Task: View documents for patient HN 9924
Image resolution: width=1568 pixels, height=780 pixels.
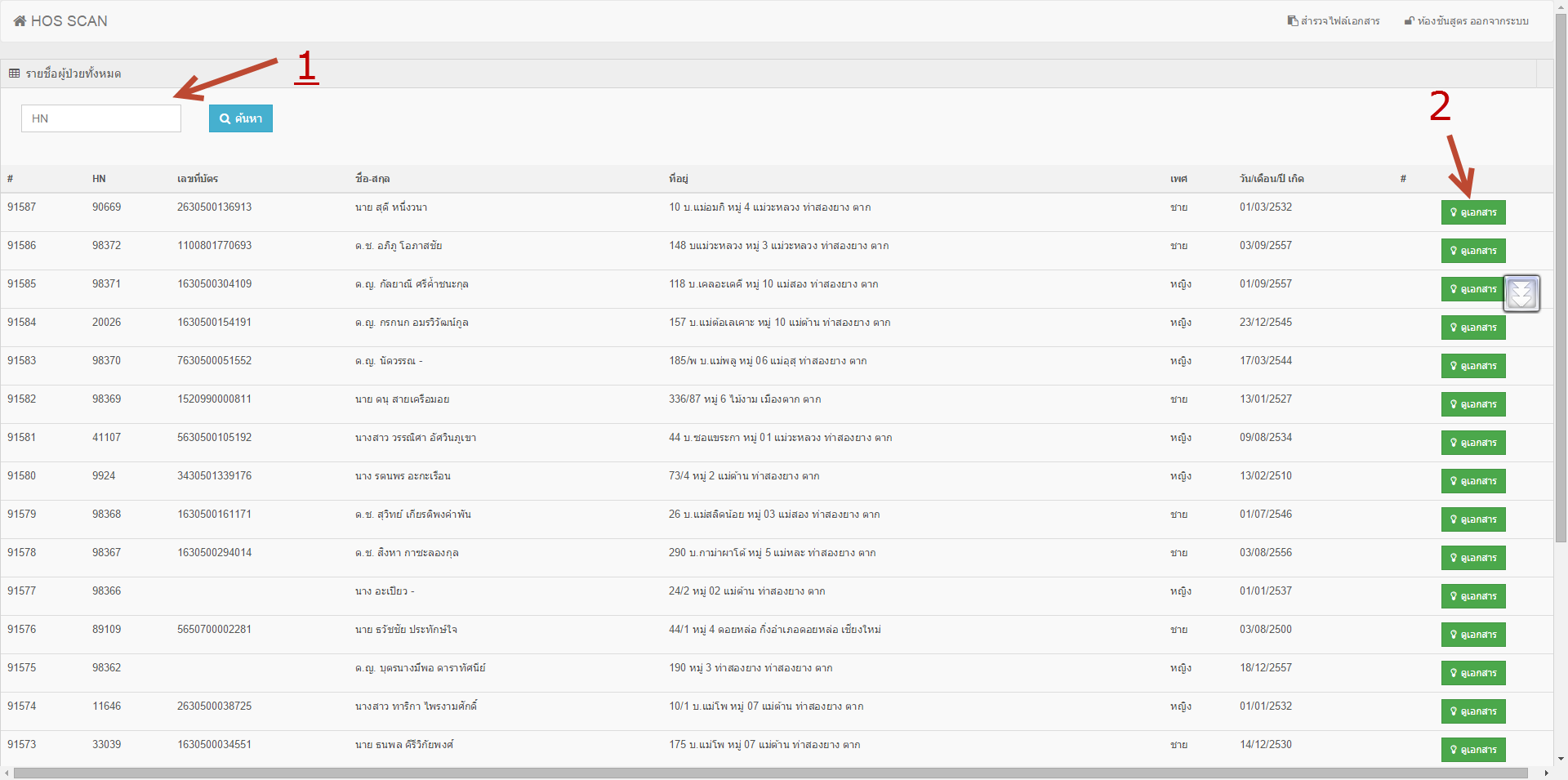Action: [x=1472, y=481]
